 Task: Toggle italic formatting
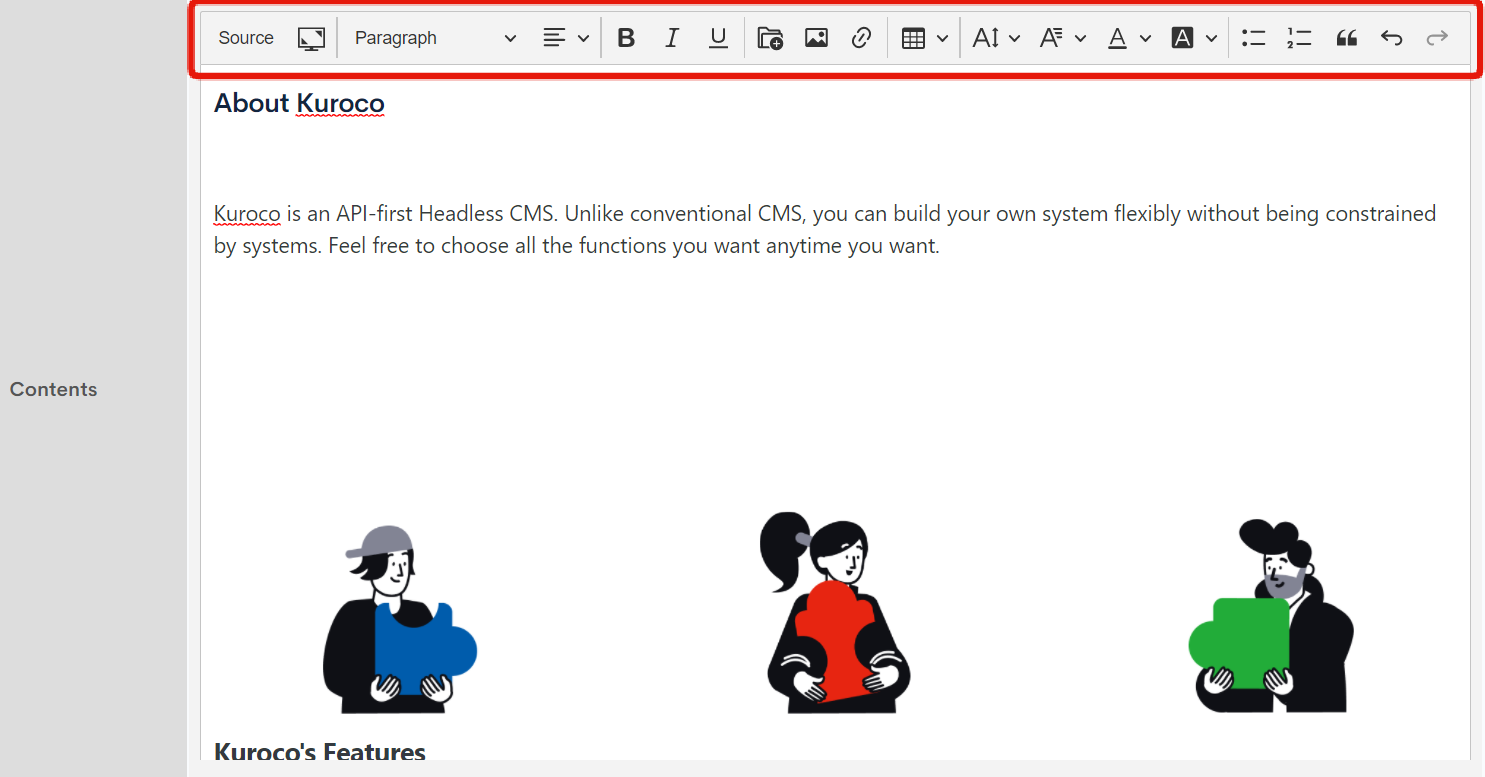pyautogui.click(x=672, y=38)
